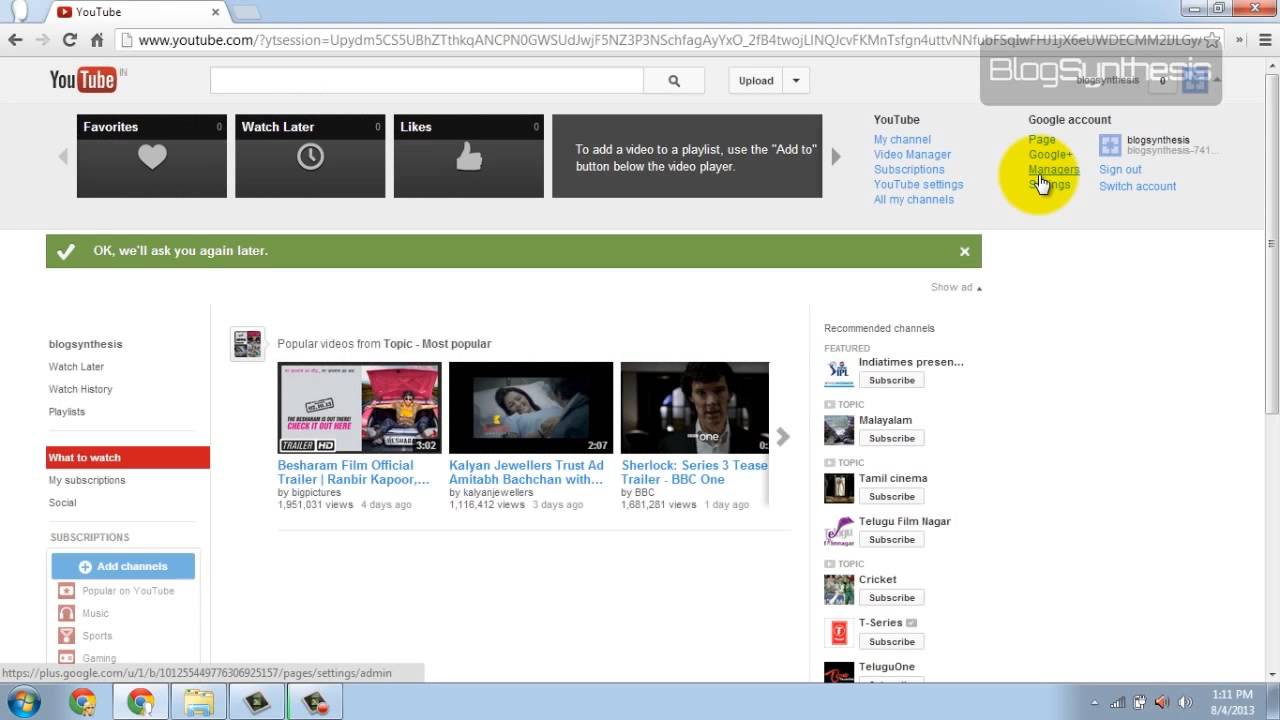Subscribe to Telugu Film Nagar
1280x720 pixels.
click(891, 540)
